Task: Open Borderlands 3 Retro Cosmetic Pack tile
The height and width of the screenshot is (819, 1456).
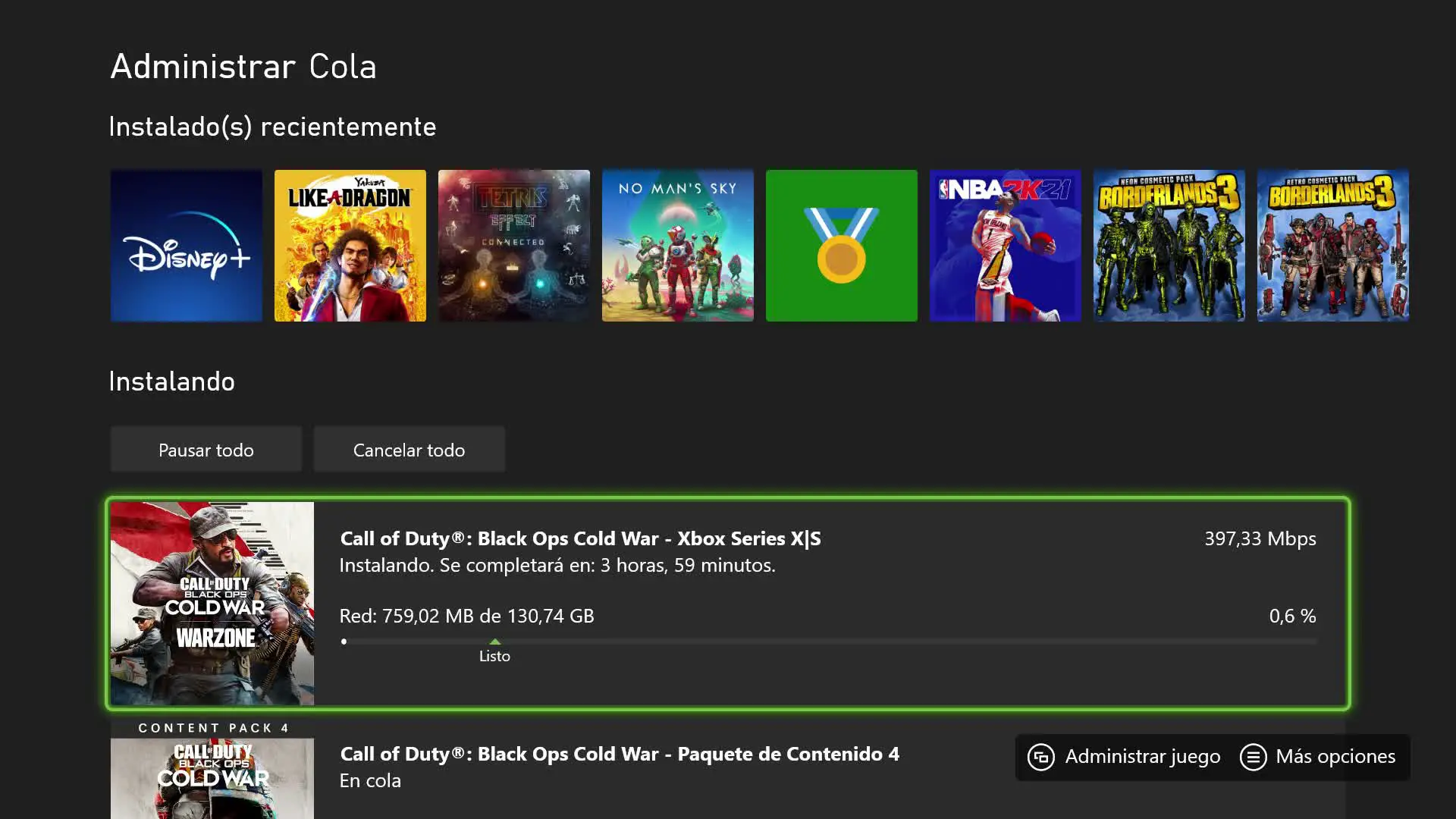Action: [1333, 246]
